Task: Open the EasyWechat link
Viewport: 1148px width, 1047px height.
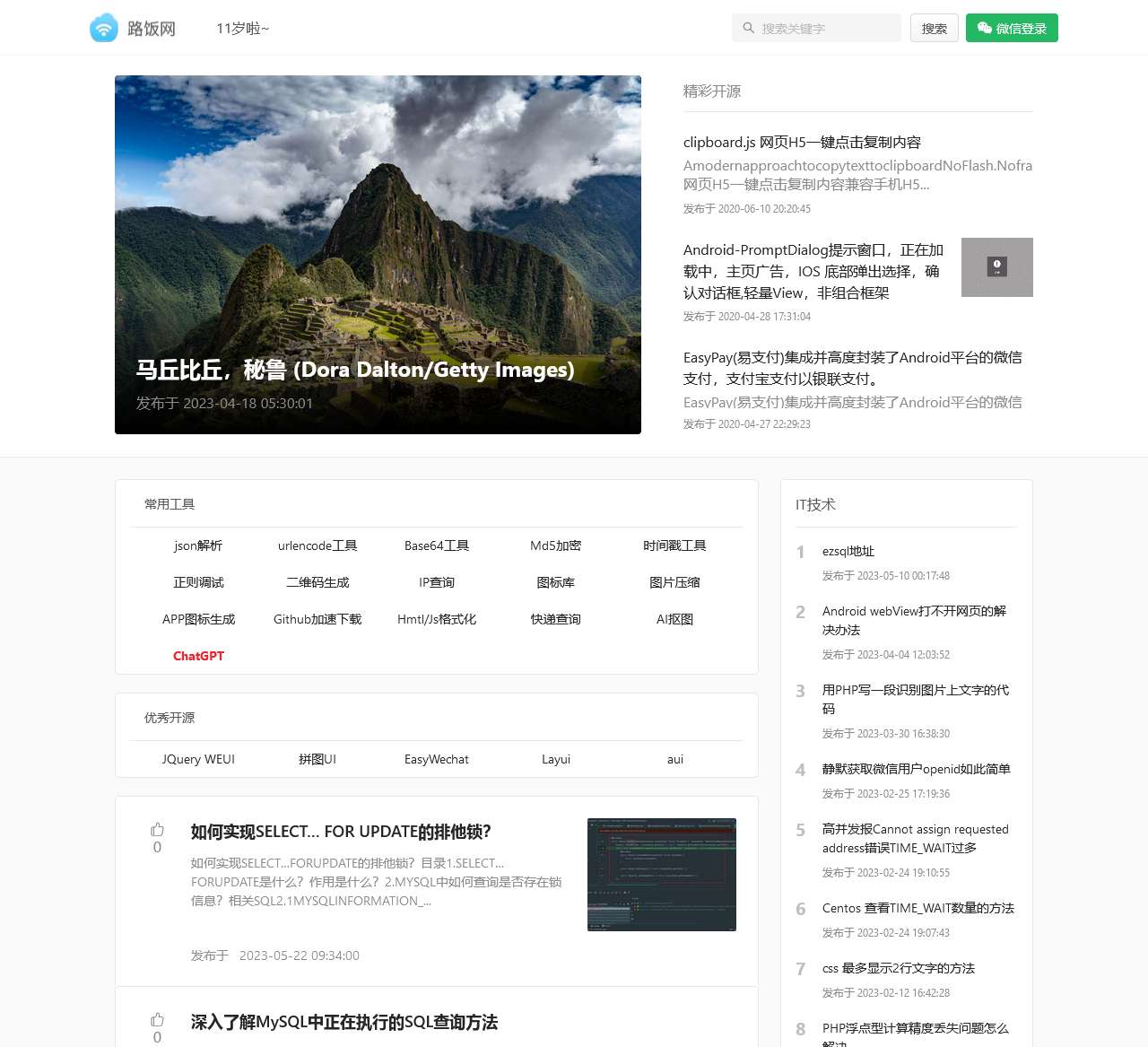Action: (437, 759)
